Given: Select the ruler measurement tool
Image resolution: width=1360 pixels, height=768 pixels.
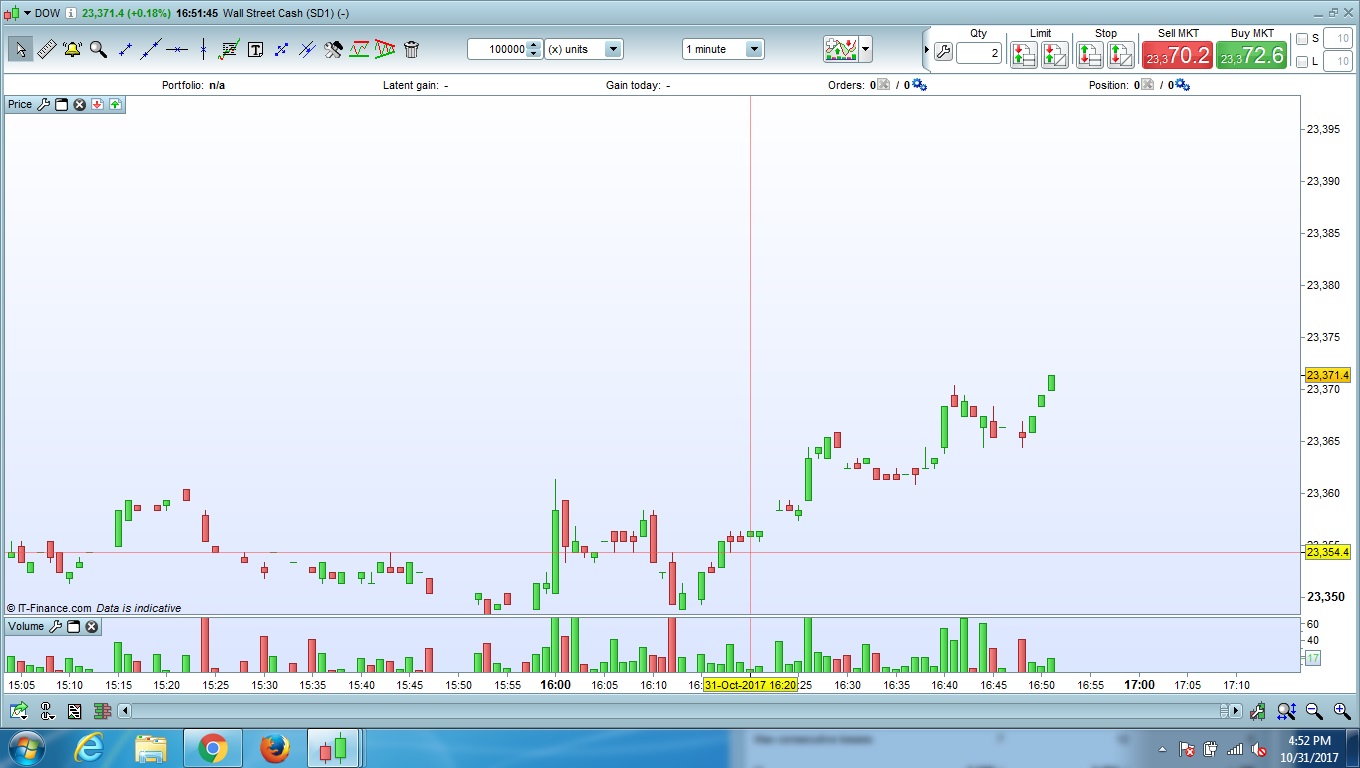Looking at the screenshot, I should coord(46,49).
